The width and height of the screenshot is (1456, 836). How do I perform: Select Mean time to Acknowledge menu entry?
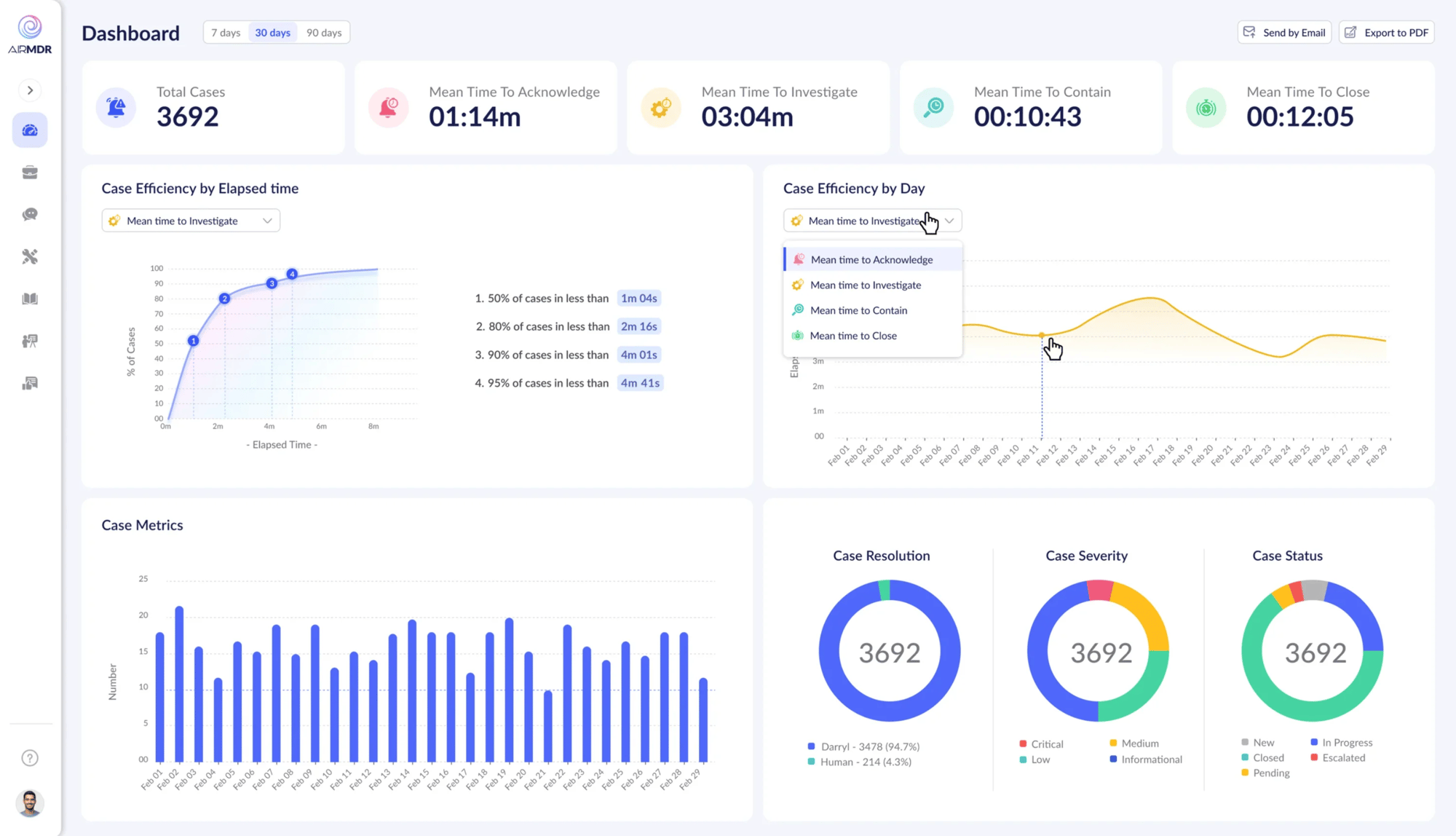click(871, 259)
